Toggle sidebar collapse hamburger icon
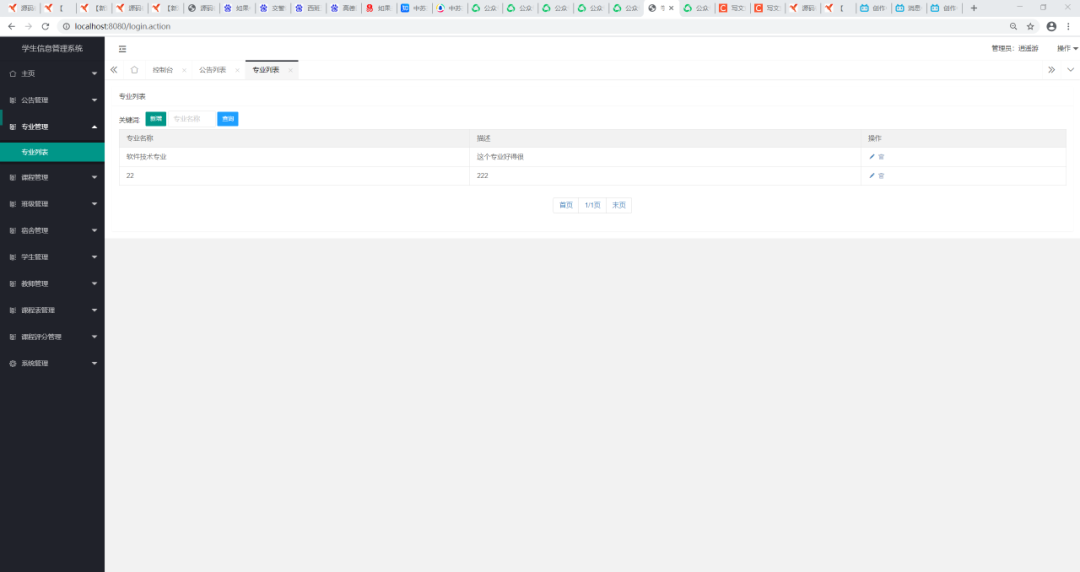This screenshot has height=572, width=1080. (123, 49)
